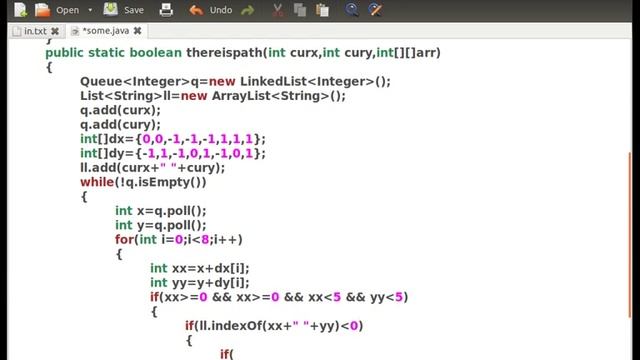Screen dimensions: 640x360
Task: Click the line List<String>ll=new ArrayList
Action: pos(213,96)
